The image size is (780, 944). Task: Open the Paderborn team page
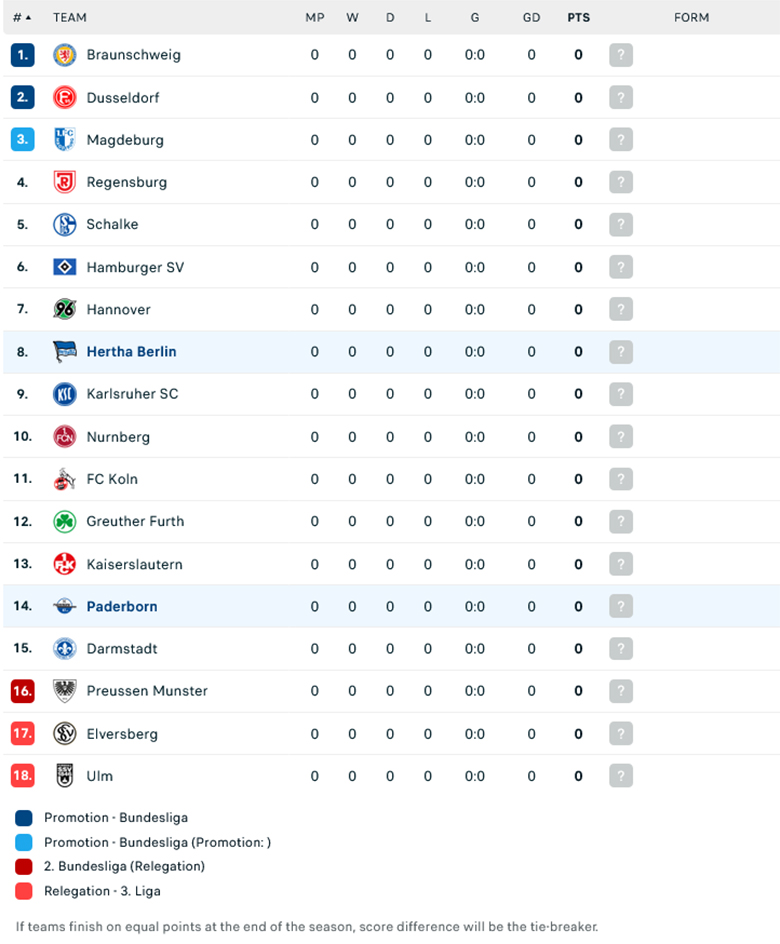pos(122,606)
